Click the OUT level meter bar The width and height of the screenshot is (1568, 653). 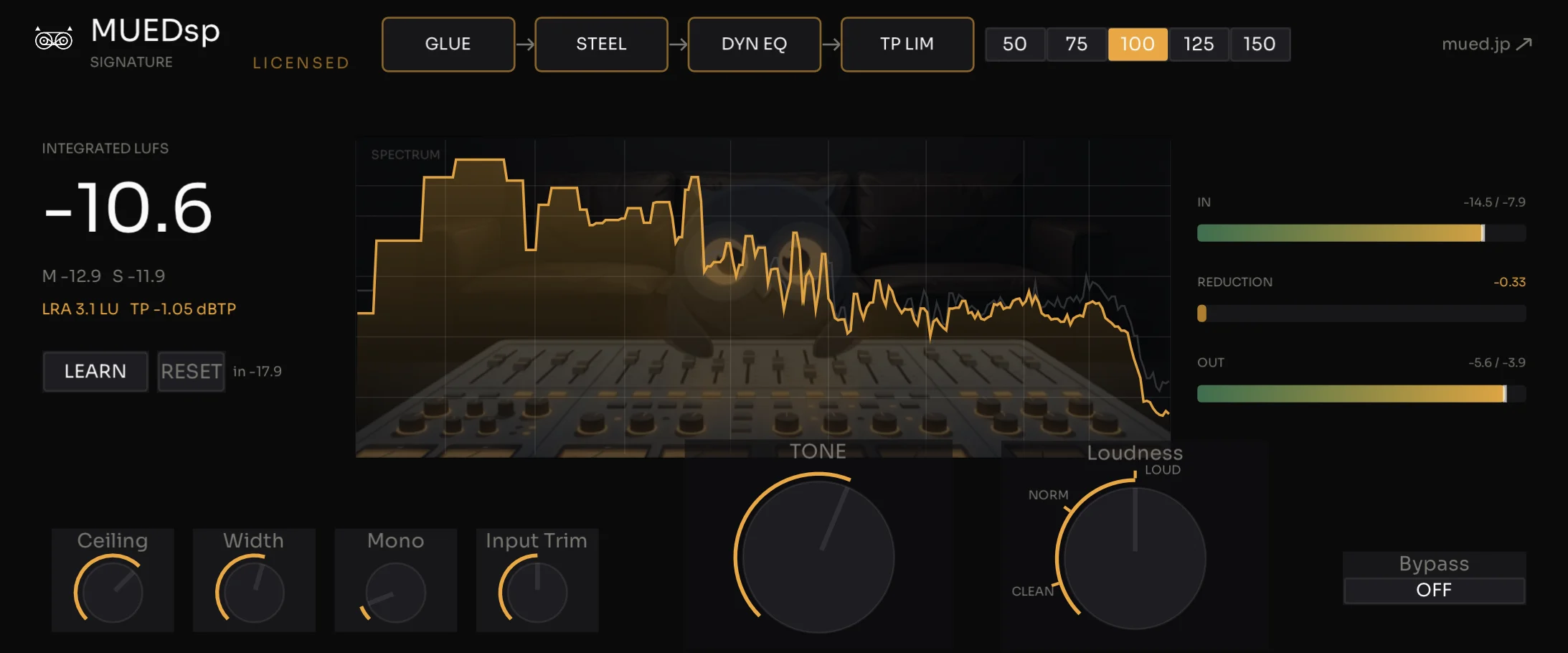coord(1361,394)
